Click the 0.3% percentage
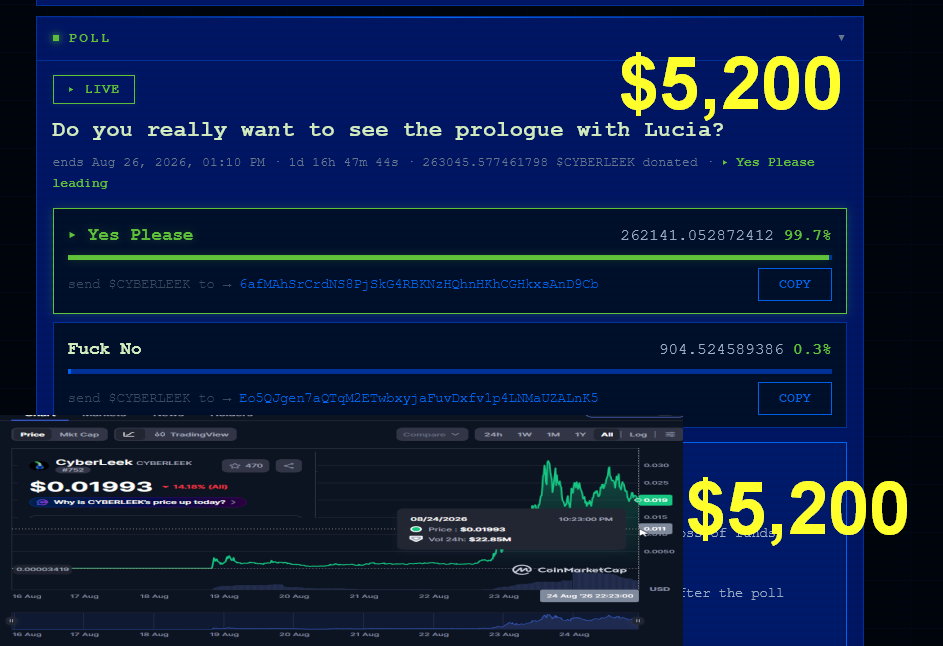943x646 pixels. click(x=812, y=349)
